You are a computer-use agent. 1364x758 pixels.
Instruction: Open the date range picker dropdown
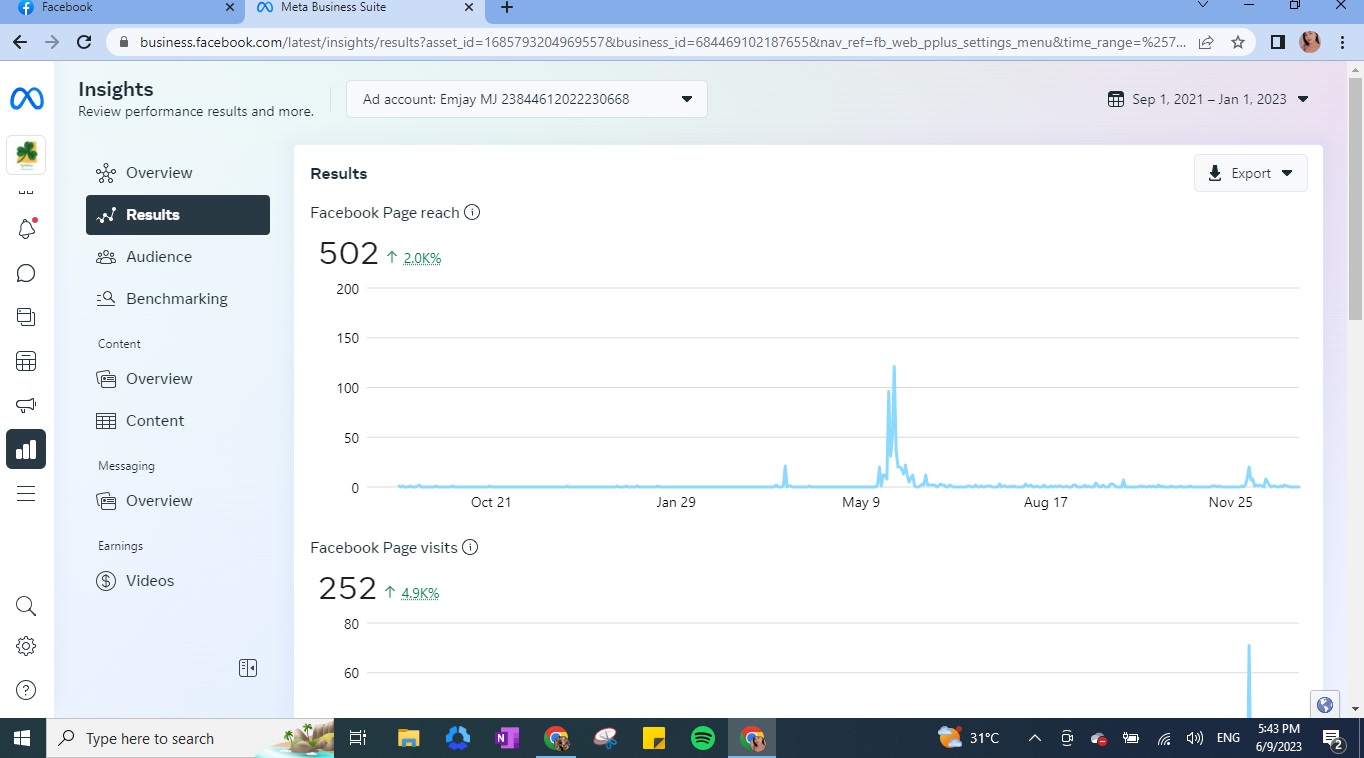1209,99
